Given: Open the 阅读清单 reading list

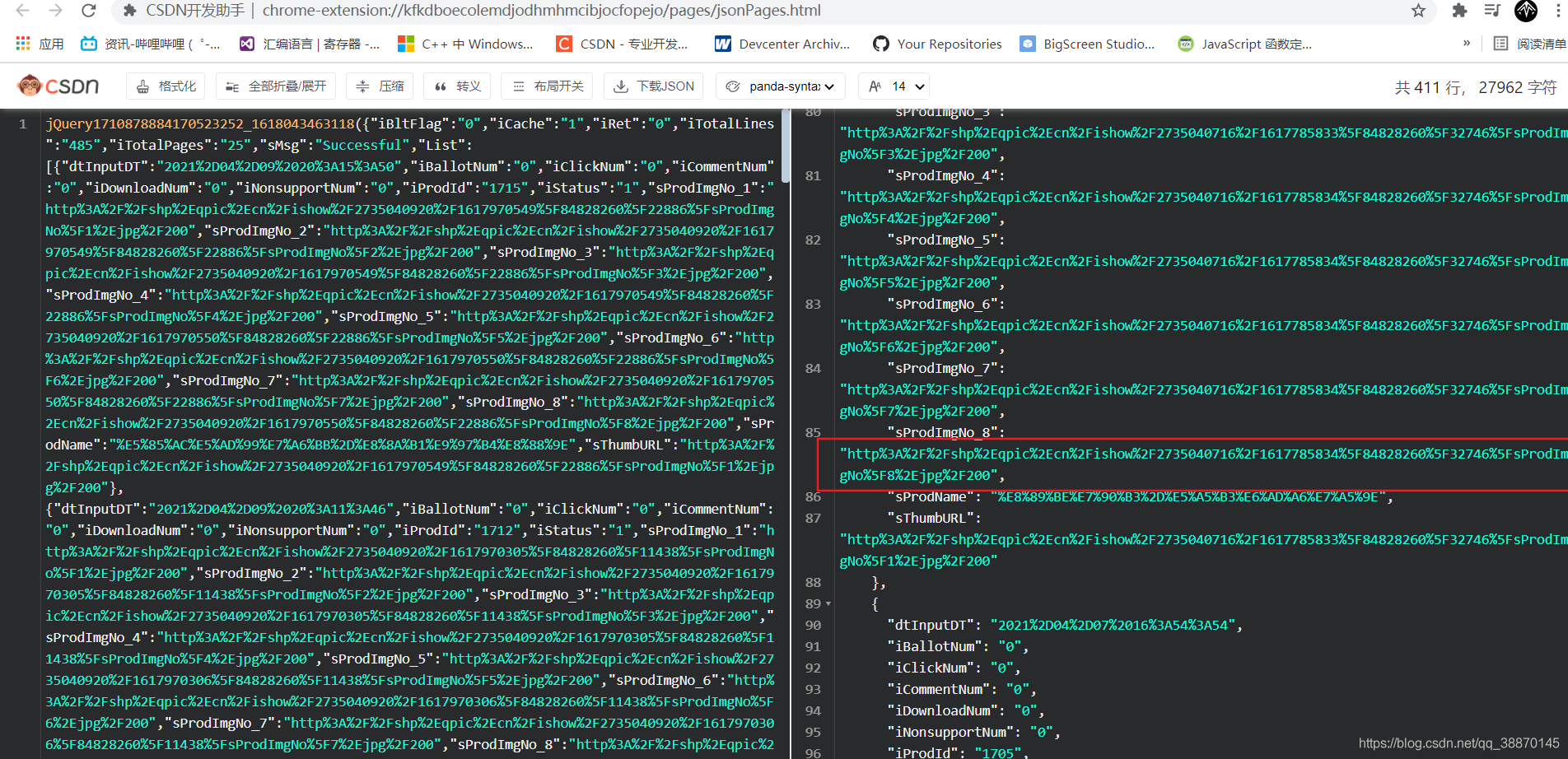Looking at the screenshot, I should coord(1529,44).
